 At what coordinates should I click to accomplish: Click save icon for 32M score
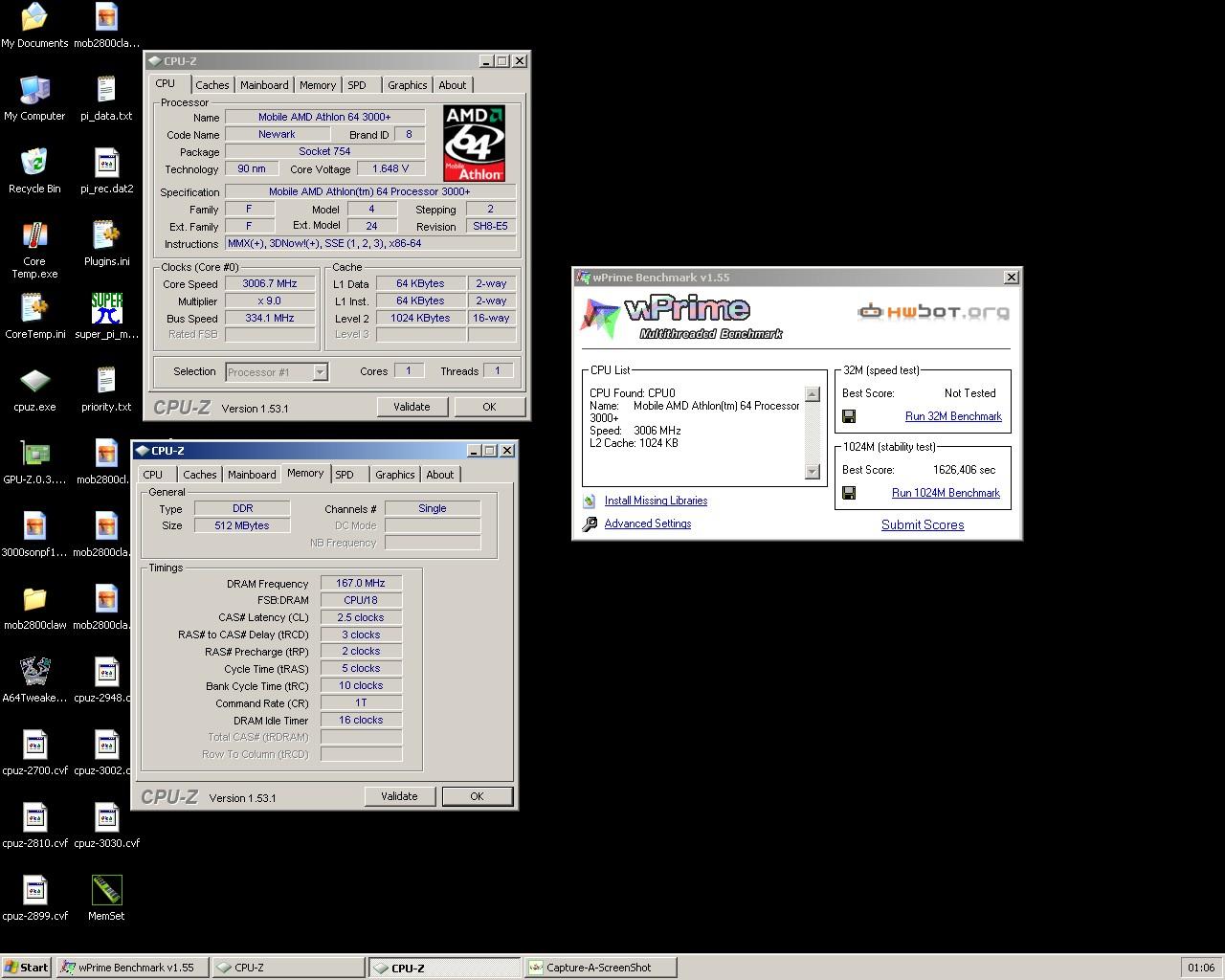(849, 416)
